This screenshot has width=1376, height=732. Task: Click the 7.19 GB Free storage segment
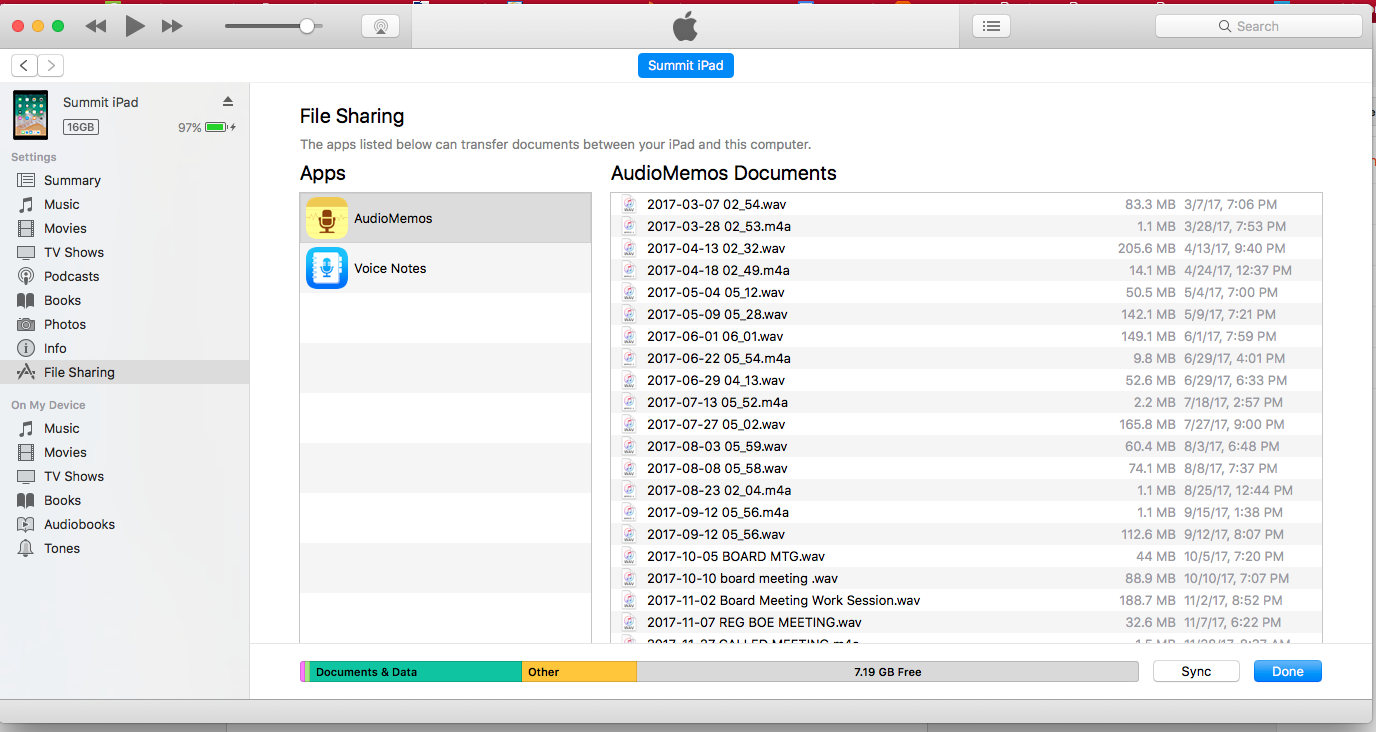(x=887, y=672)
